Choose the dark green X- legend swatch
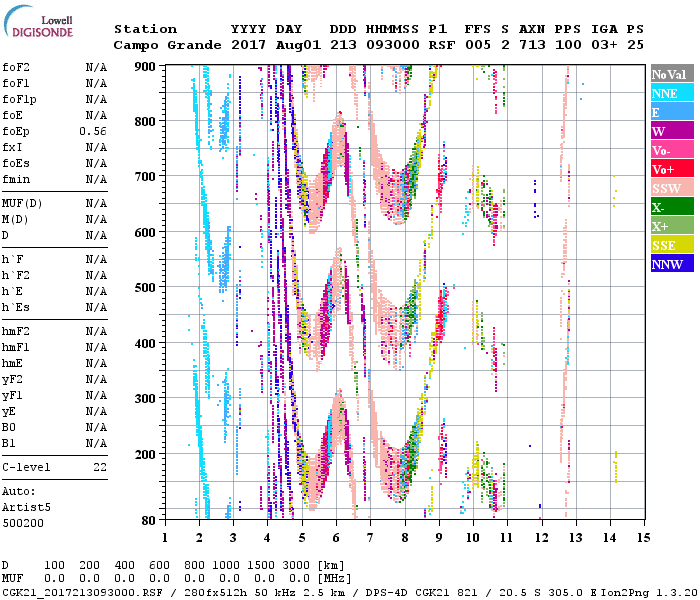The height and width of the screenshot is (600, 700). click(670, 208)
